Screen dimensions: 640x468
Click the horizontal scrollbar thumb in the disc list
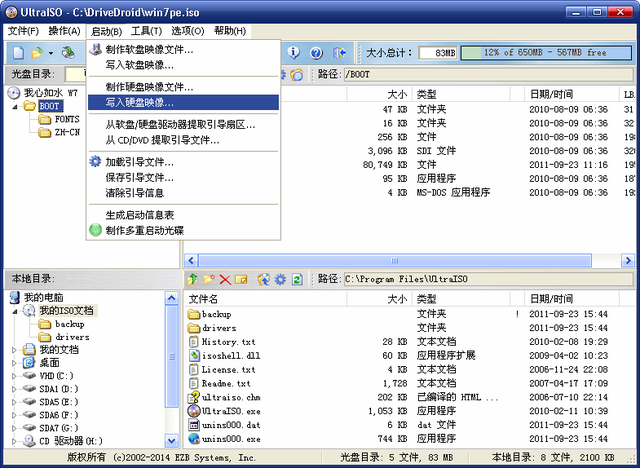[x=394, y=260]
